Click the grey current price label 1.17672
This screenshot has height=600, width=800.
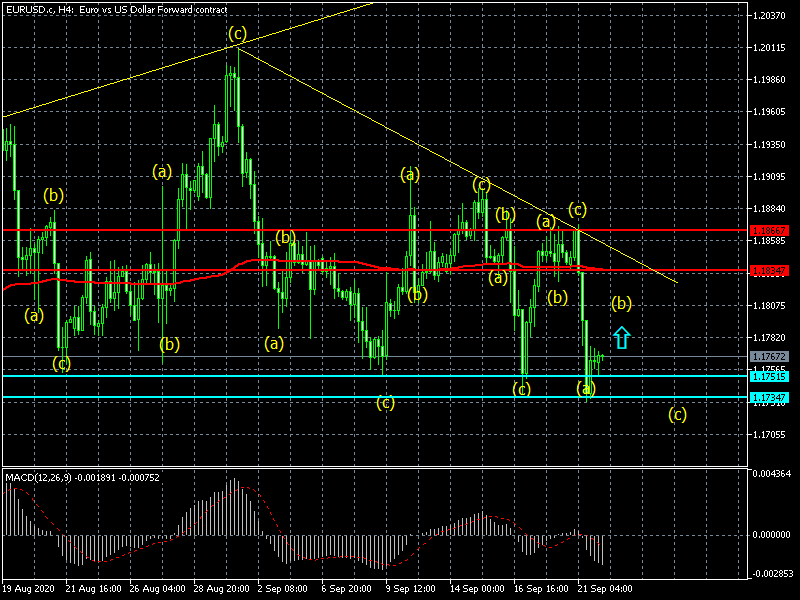point(773,356)
